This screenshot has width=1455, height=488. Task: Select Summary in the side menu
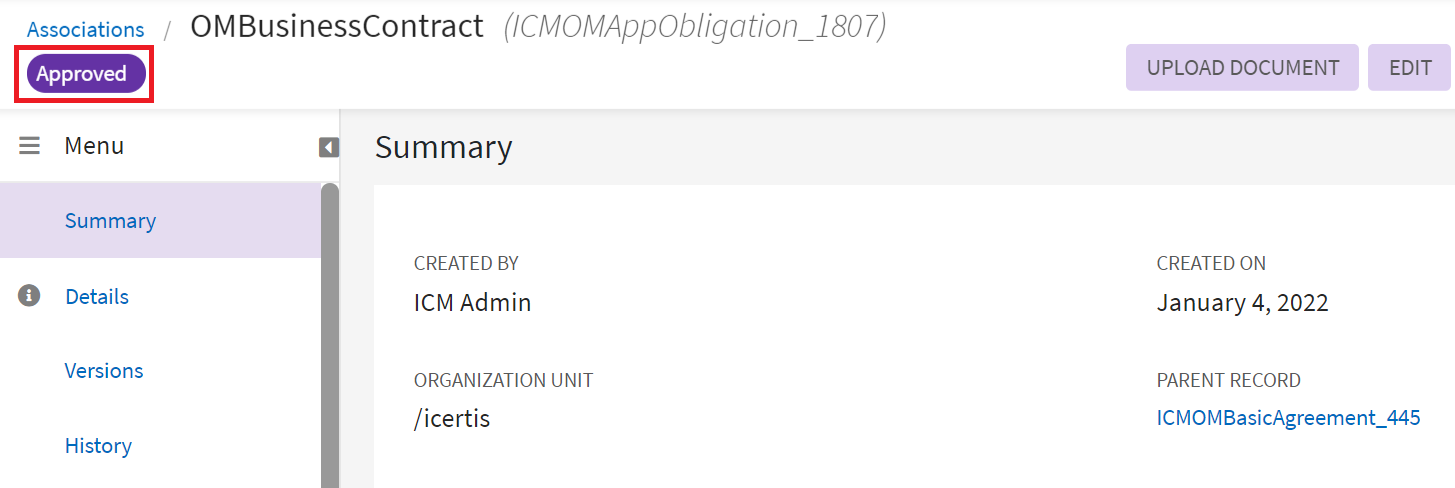[110, 221]
